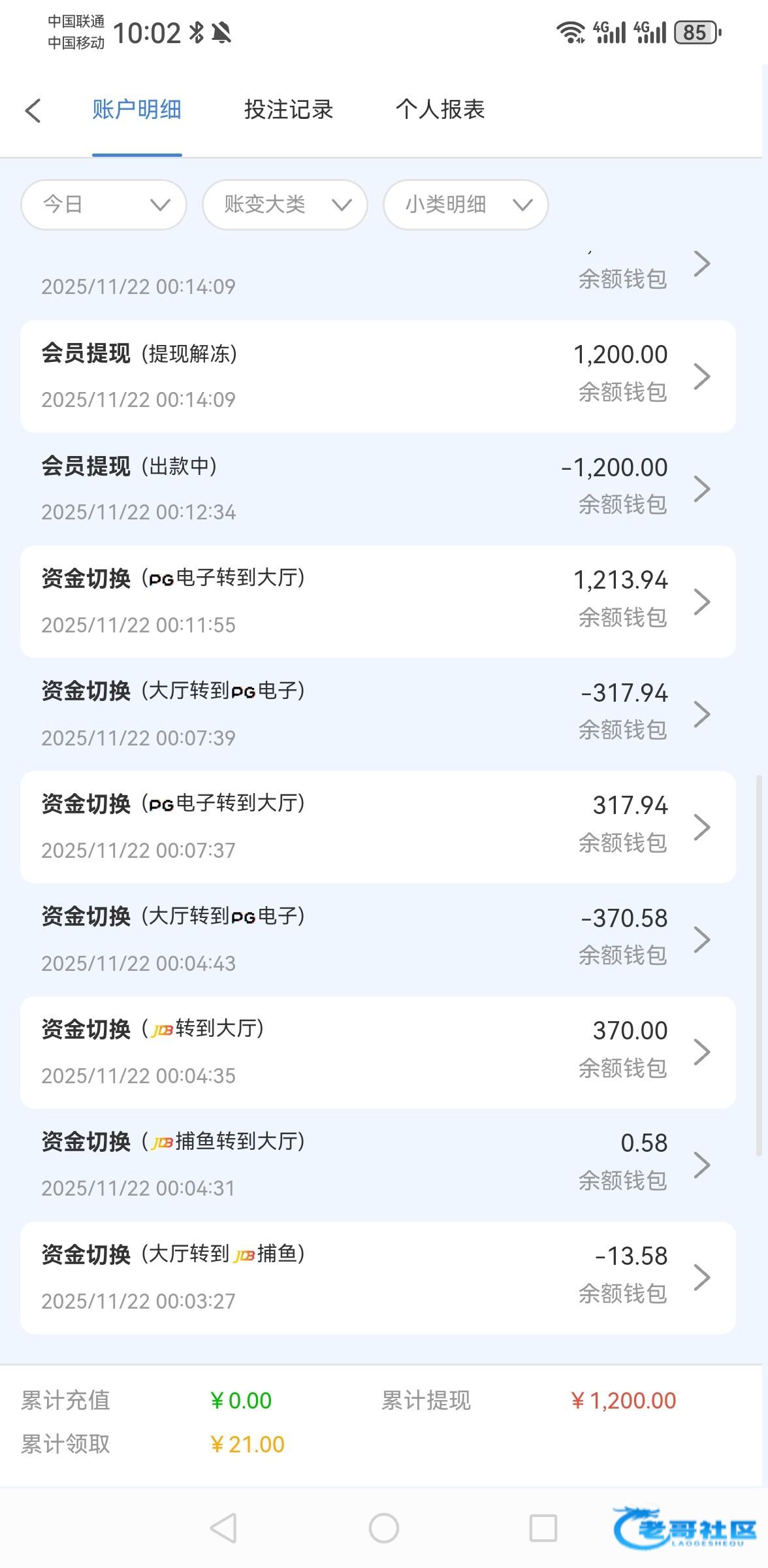Expand the 账变大类 category dropdown
The height and width of the screenshot is (1568, 768).
[x=285, y=204]
